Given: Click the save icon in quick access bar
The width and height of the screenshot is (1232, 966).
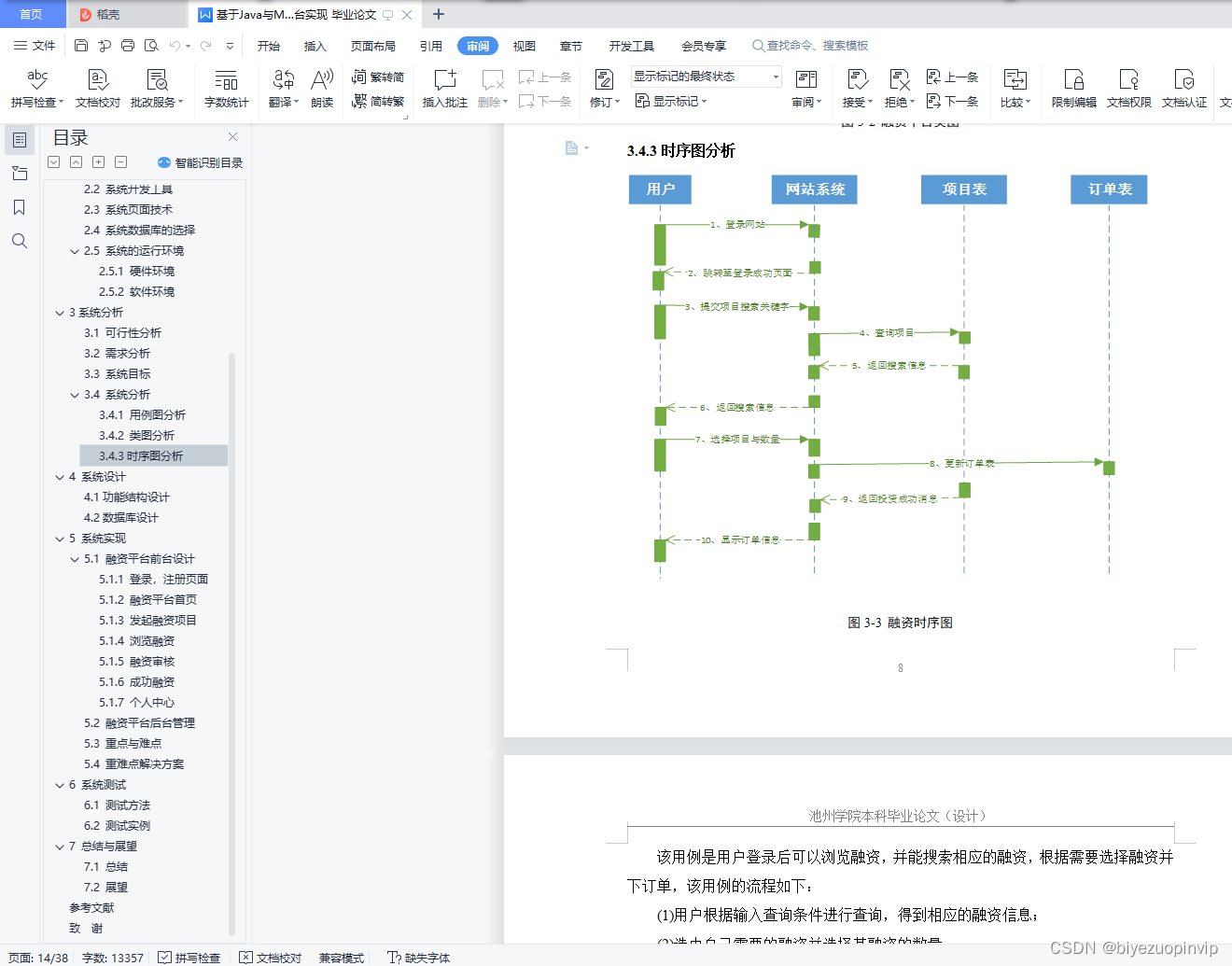Looking at the screenshot, I should [81, 45].
